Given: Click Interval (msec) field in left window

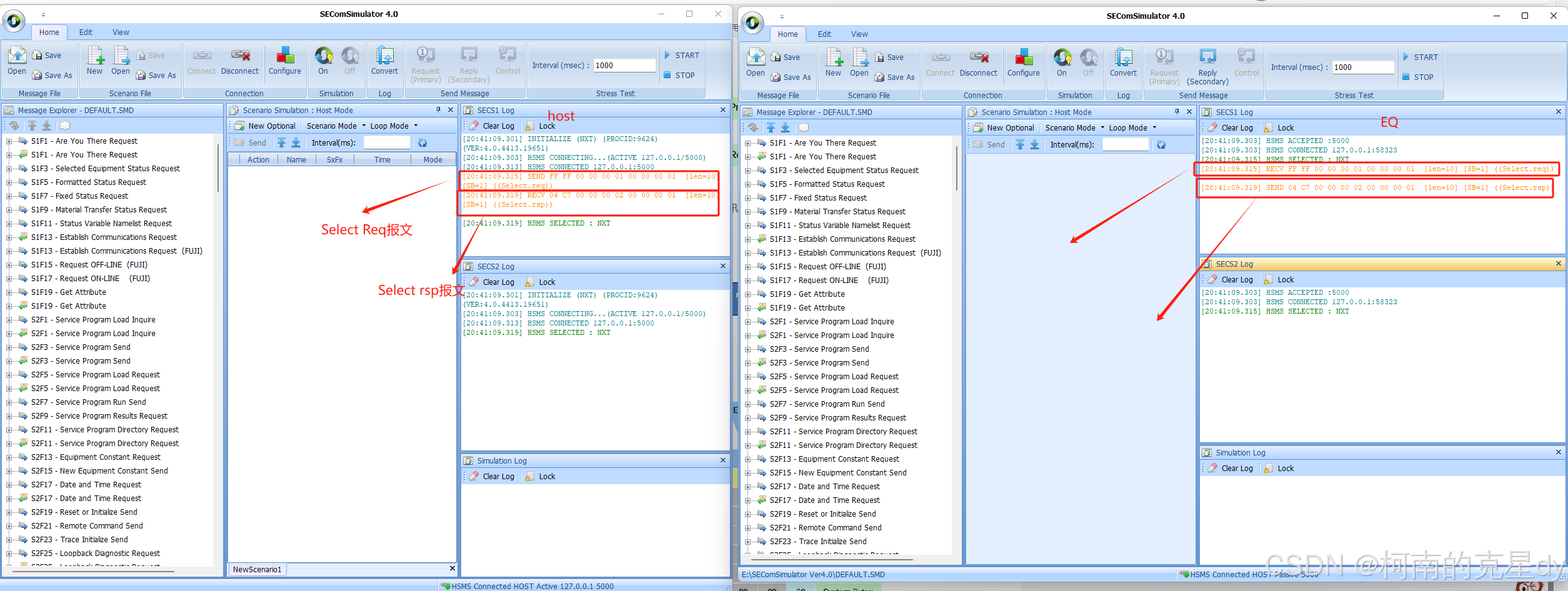Looking at the screenshot, I should coord(624,66).
